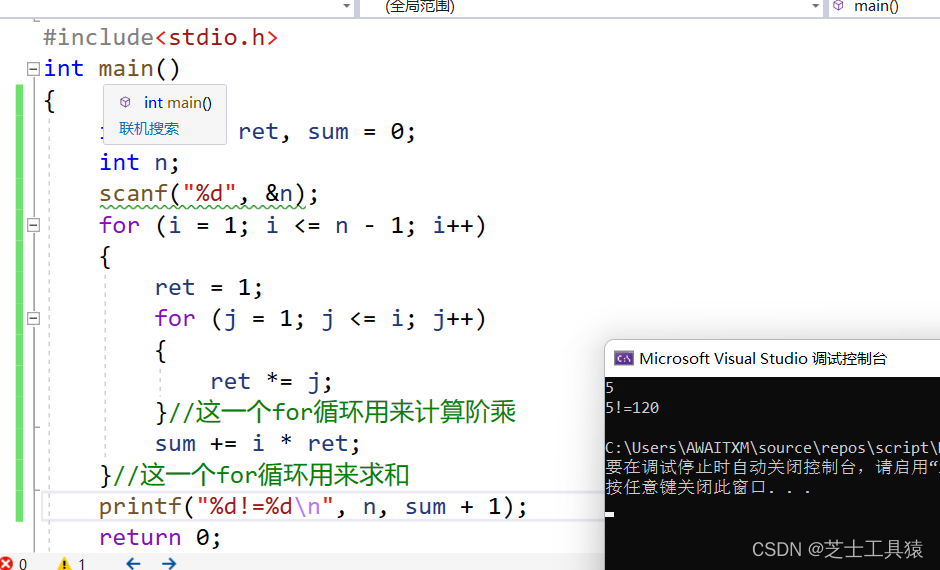940x570 pixels.
Task: Click the 联机搜索 link in the tooltip
Action: (149, 128)
